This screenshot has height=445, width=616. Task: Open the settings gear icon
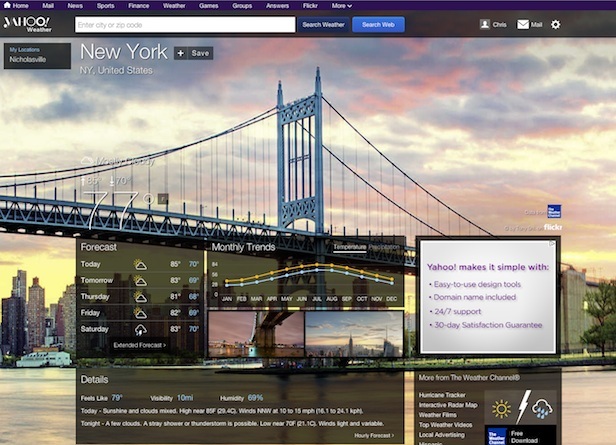556,24
